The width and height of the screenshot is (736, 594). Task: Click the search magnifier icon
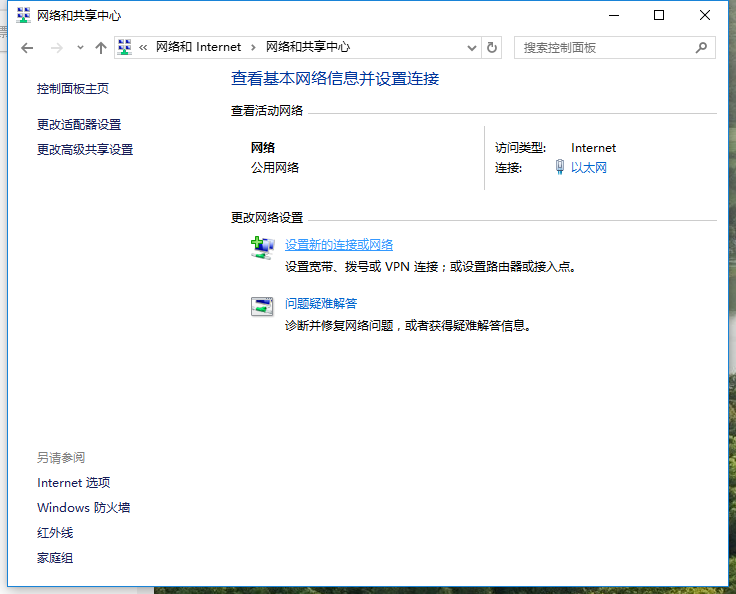(x=702, y=47)
